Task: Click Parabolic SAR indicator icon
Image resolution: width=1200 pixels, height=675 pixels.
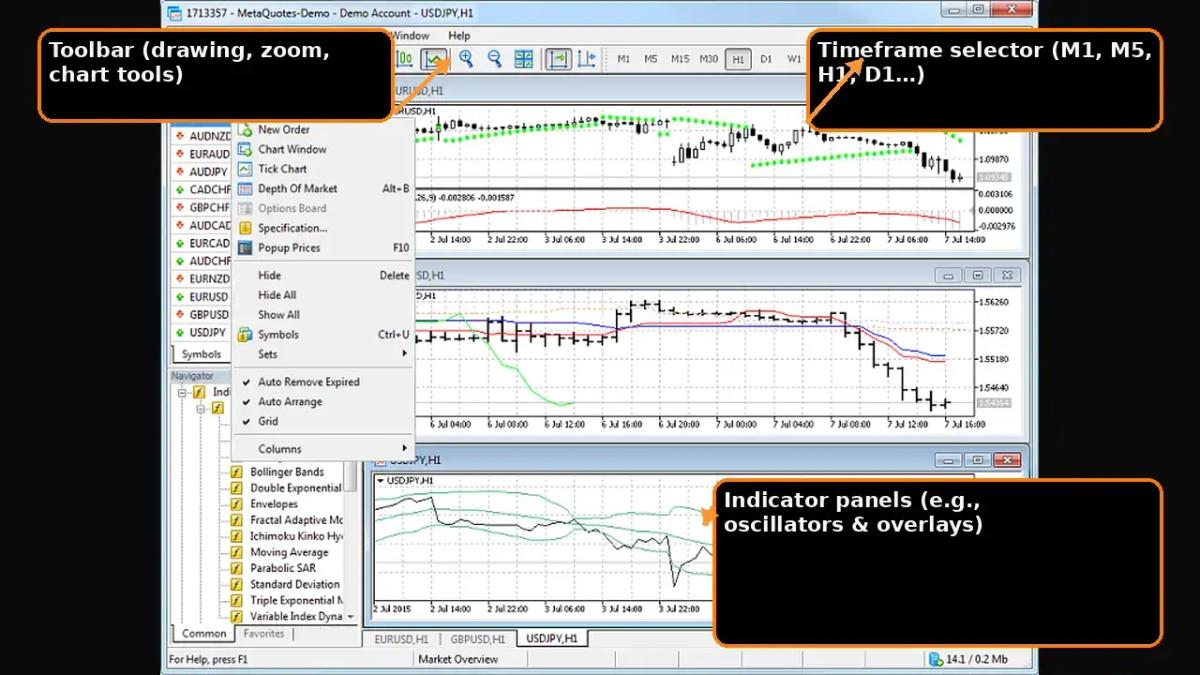Action: pyautogui.click(x=237, y=568)
